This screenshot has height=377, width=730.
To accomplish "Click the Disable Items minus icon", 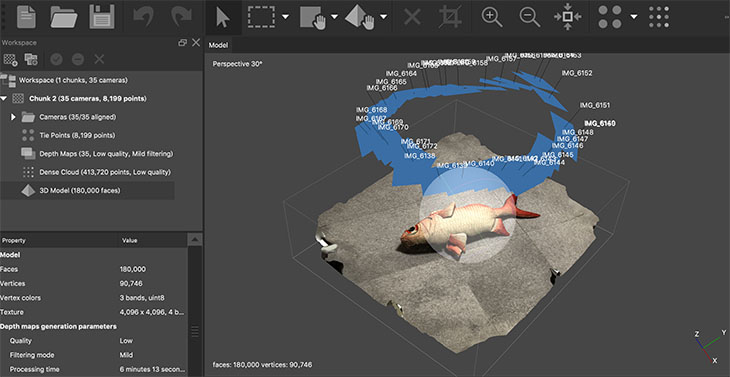I will tap(78, 59).
